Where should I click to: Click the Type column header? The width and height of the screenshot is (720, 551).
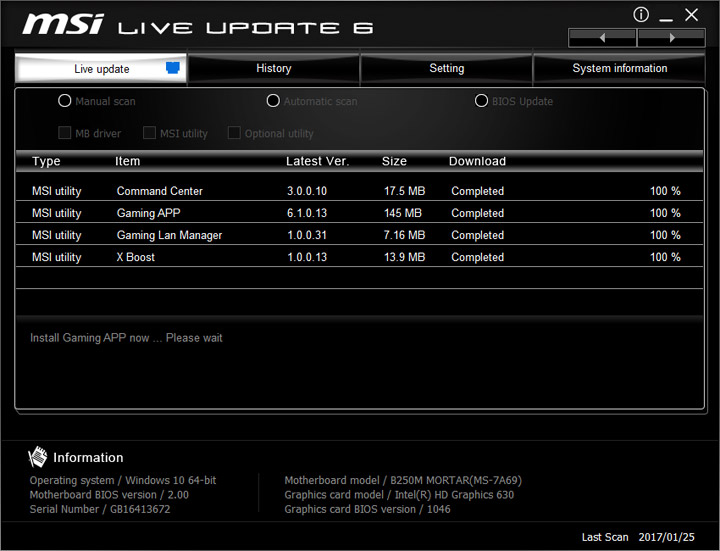46,161
